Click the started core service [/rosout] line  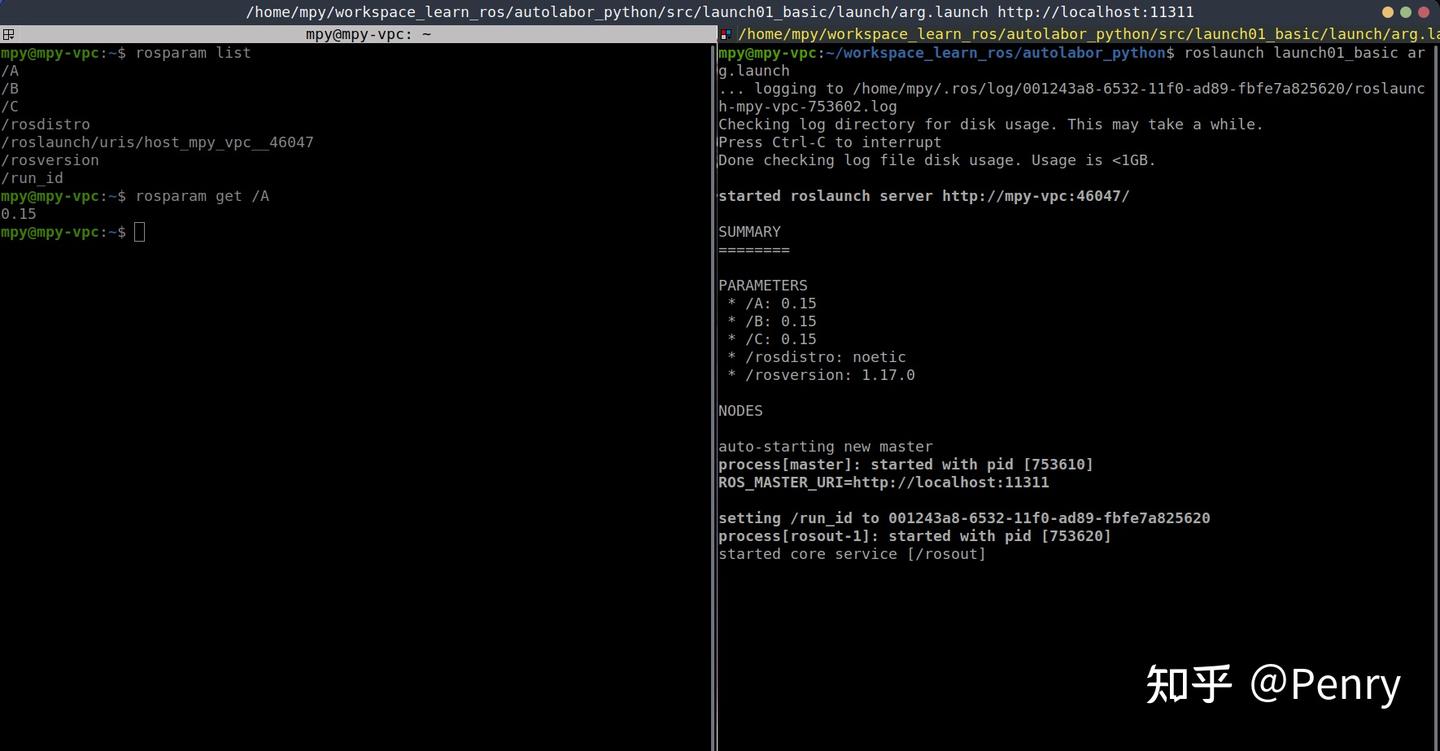click(x=851, y=553)
